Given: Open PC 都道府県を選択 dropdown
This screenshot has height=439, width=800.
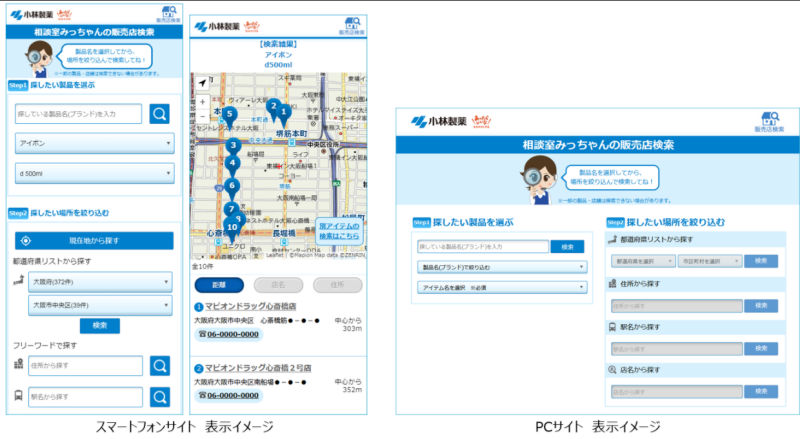Looking at the screenshot, I should pos(643,261).
